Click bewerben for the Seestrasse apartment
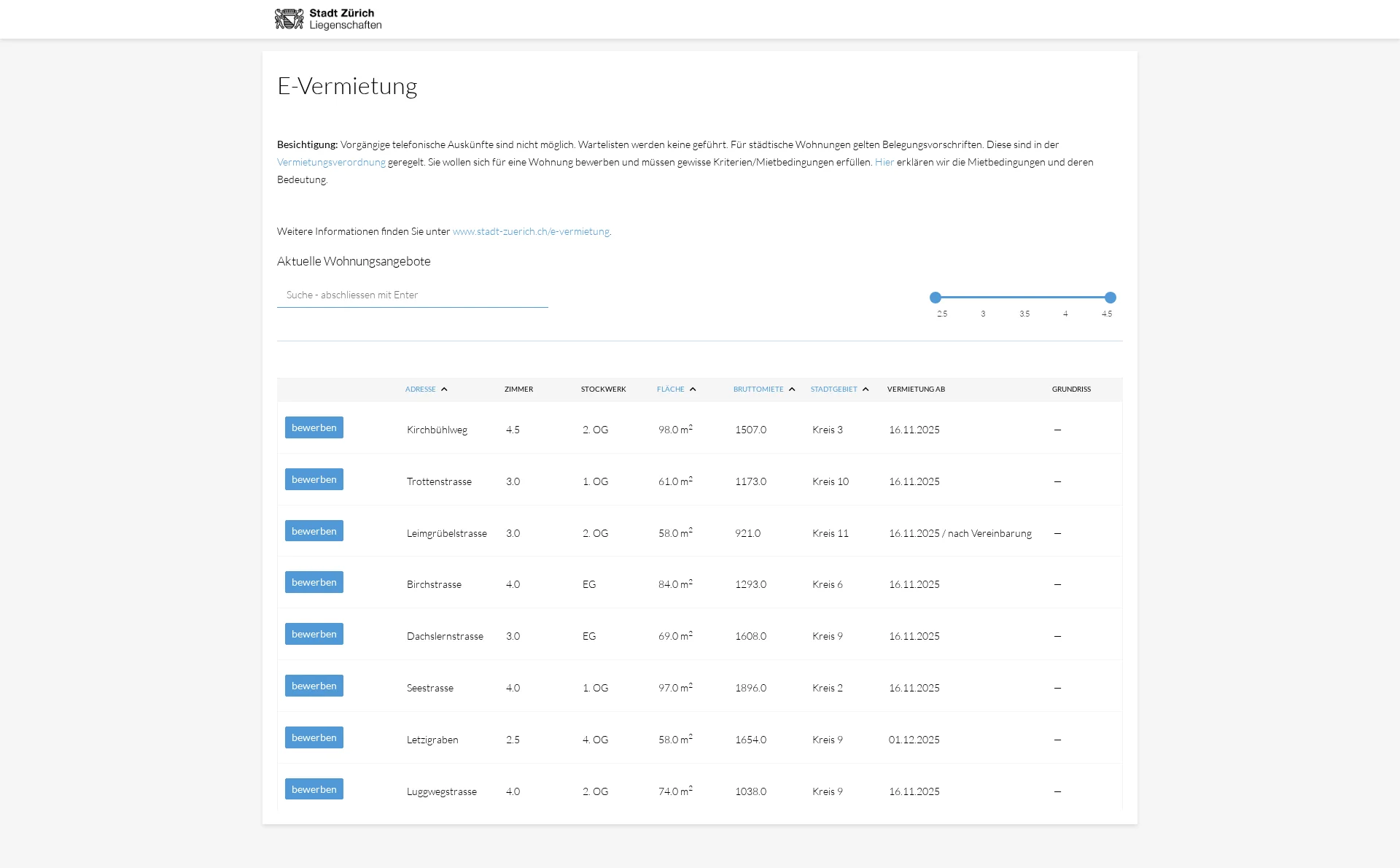The width and height of the screenshot is (1400, 868). point(314,686)
